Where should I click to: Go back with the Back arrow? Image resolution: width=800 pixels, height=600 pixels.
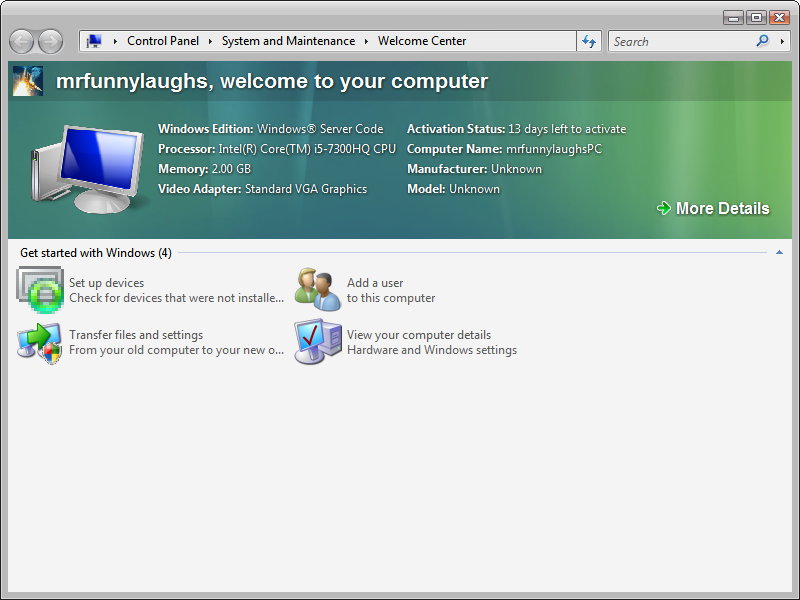pos(22,41)
